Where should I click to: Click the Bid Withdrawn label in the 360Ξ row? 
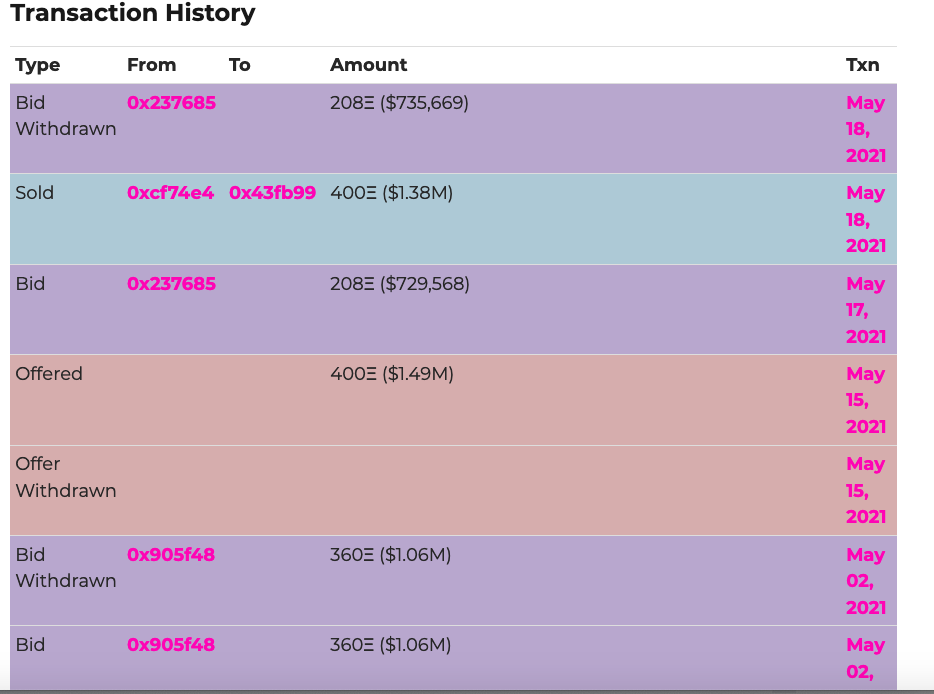66,568
